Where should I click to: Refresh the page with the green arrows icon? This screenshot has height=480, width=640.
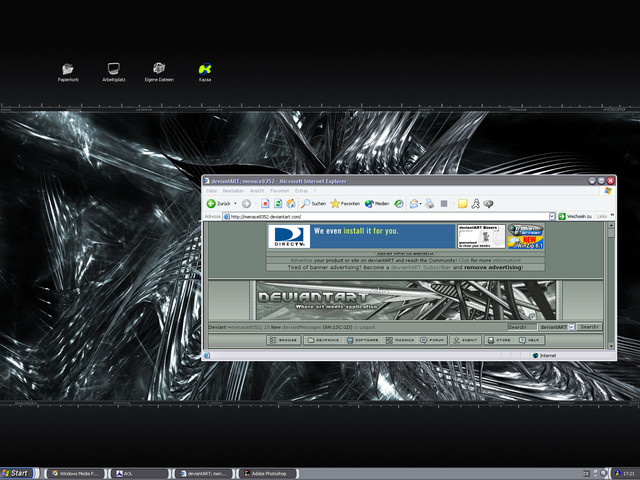click(x=278, y=203)
